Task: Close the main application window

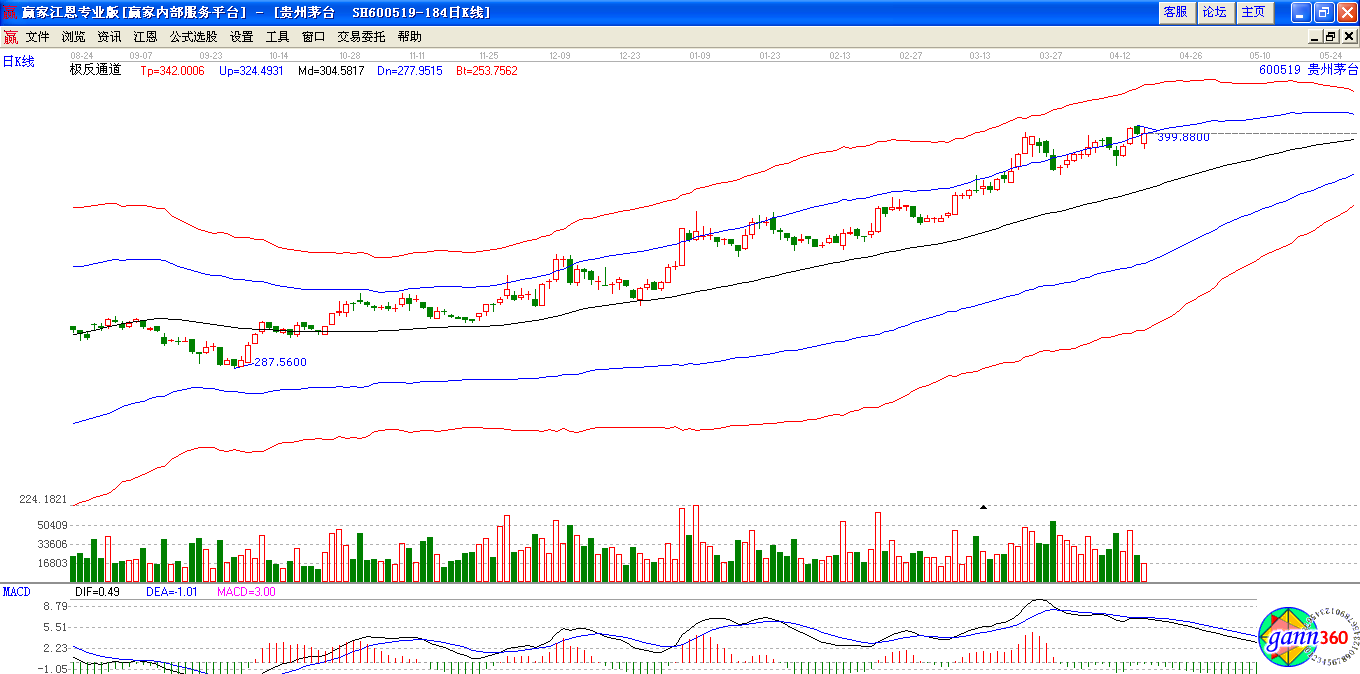Action: point(1346,12)
